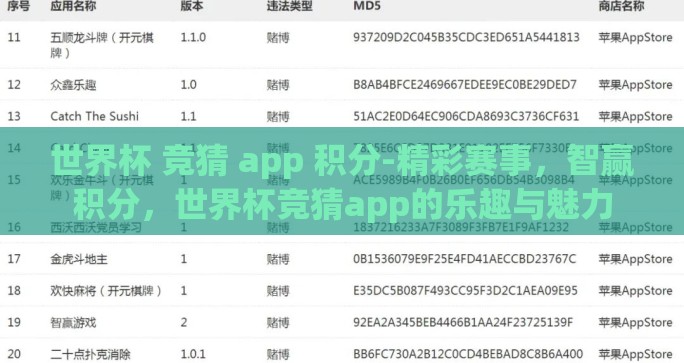Click 苹果AppStore in 西沃西沃党员学习 row

[635, 227]
